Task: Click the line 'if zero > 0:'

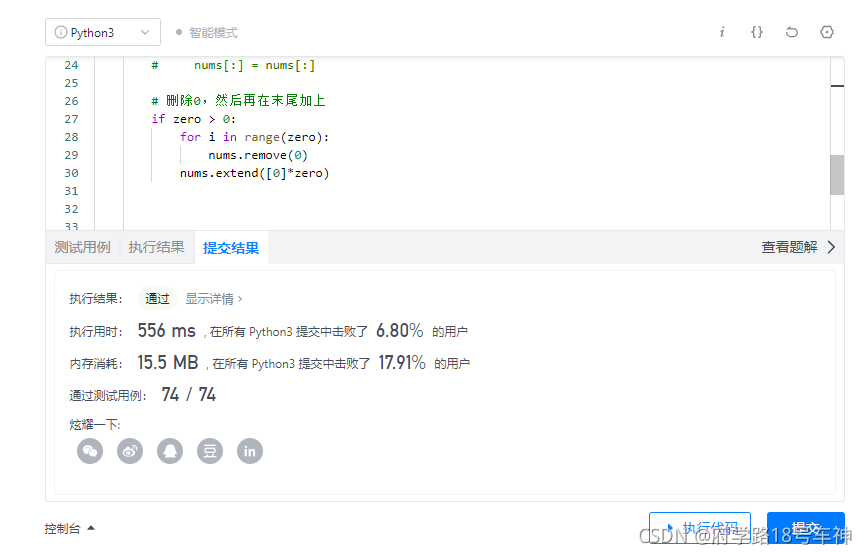Action: point(194,119)
